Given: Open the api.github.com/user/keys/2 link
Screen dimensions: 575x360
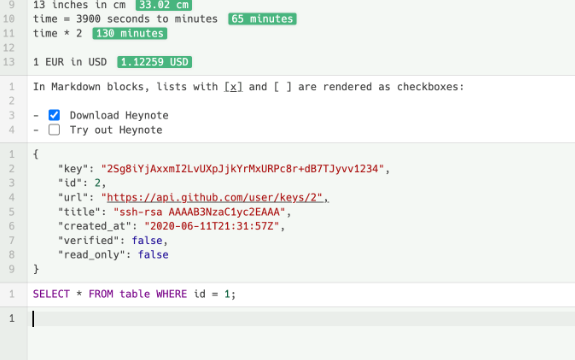Looking at the screenshot, I should pyautogui.click(x=215, y=198).
